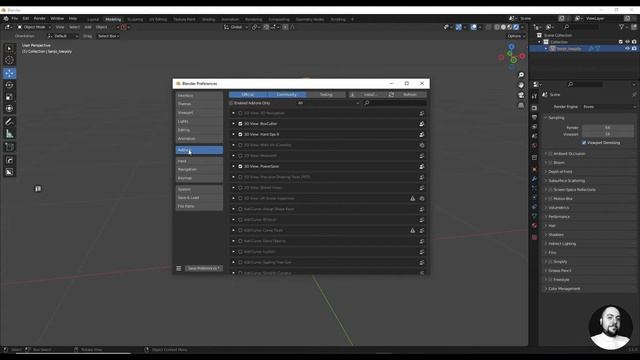
Task: Click warning triangle on VR Scene Inspection row
Action: 412,198
